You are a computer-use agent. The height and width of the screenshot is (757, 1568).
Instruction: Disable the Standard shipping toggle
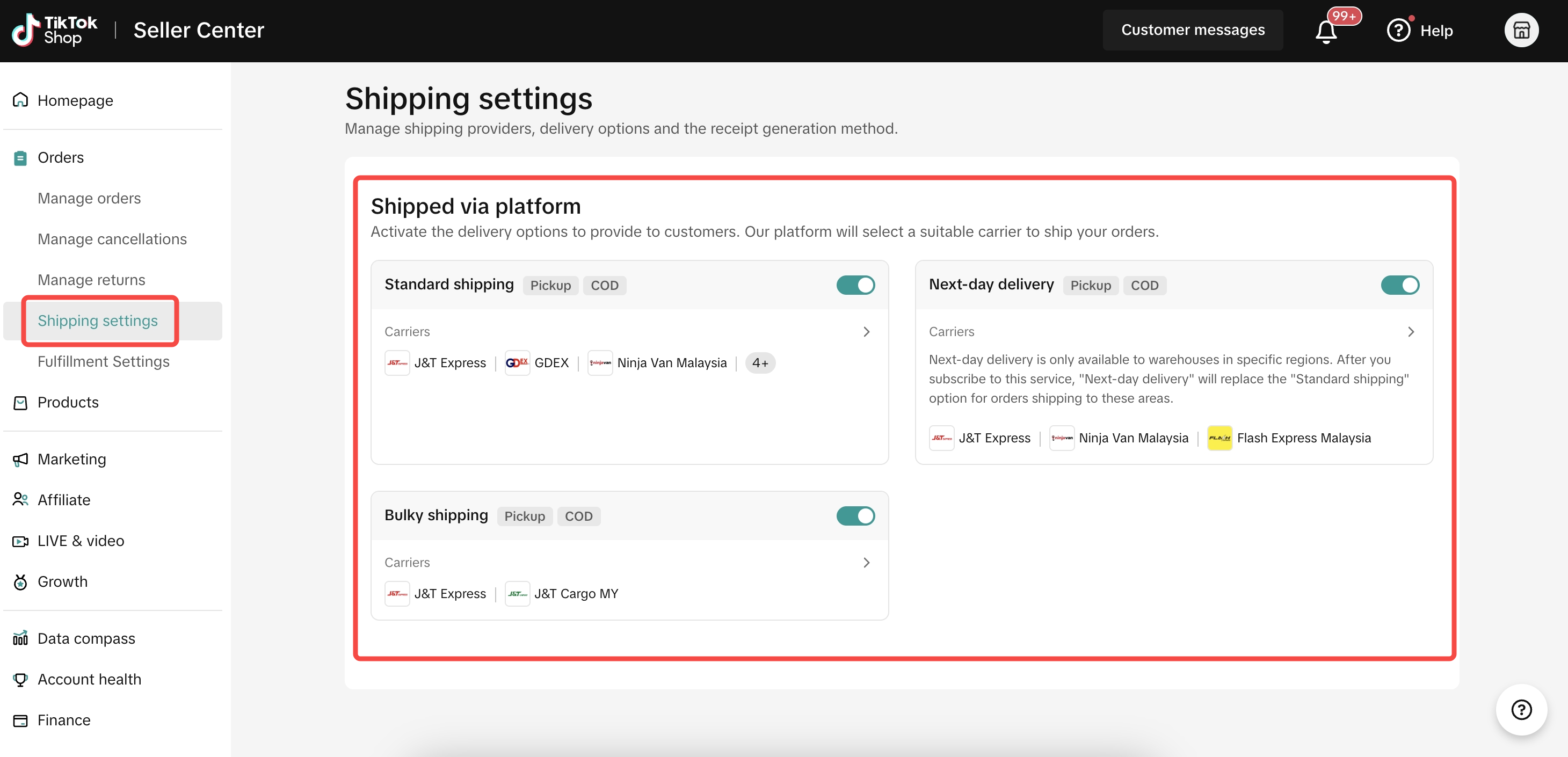855,285
